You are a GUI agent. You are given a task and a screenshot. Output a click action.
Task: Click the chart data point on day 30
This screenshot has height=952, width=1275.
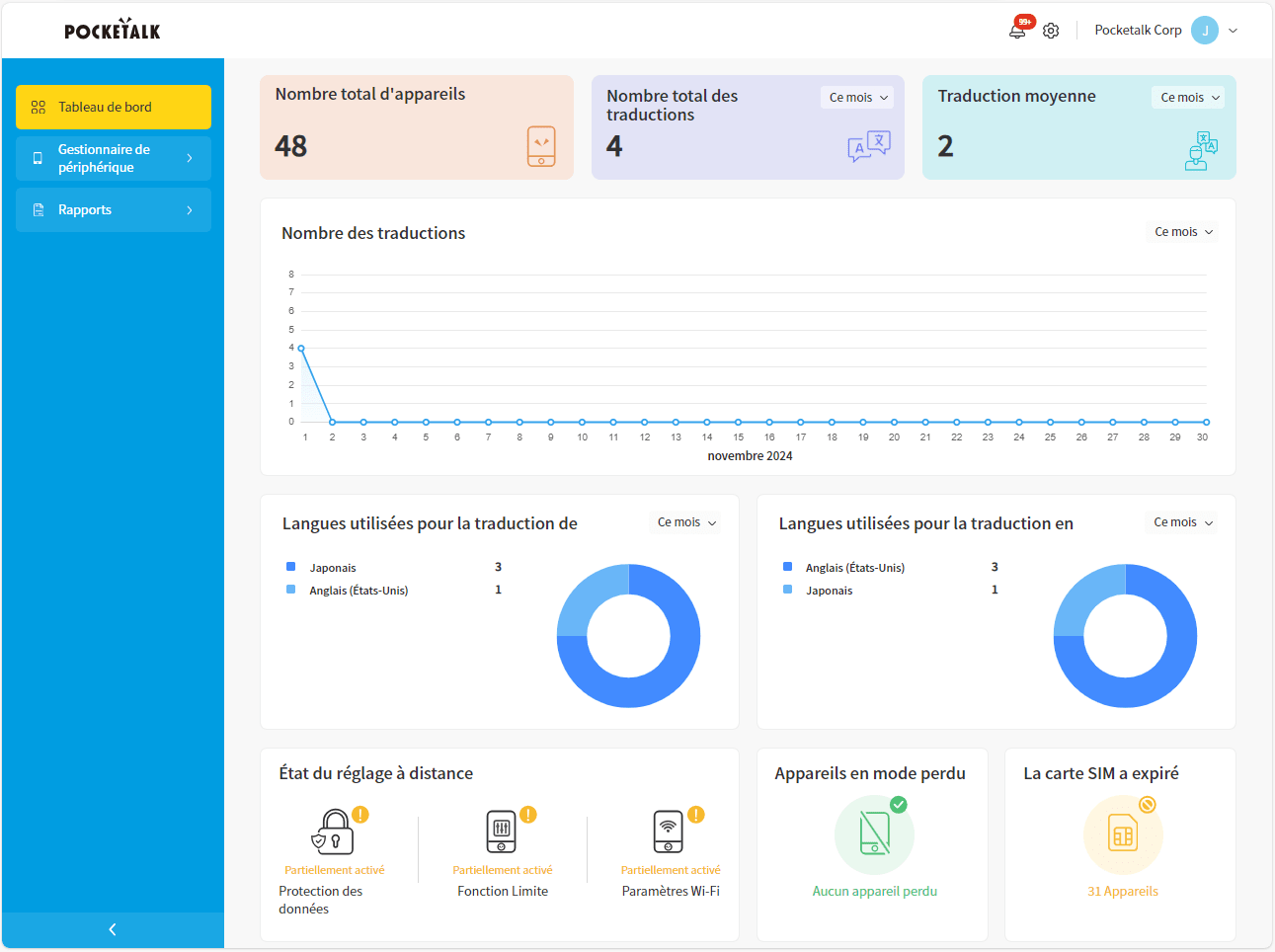[1206, 423]
